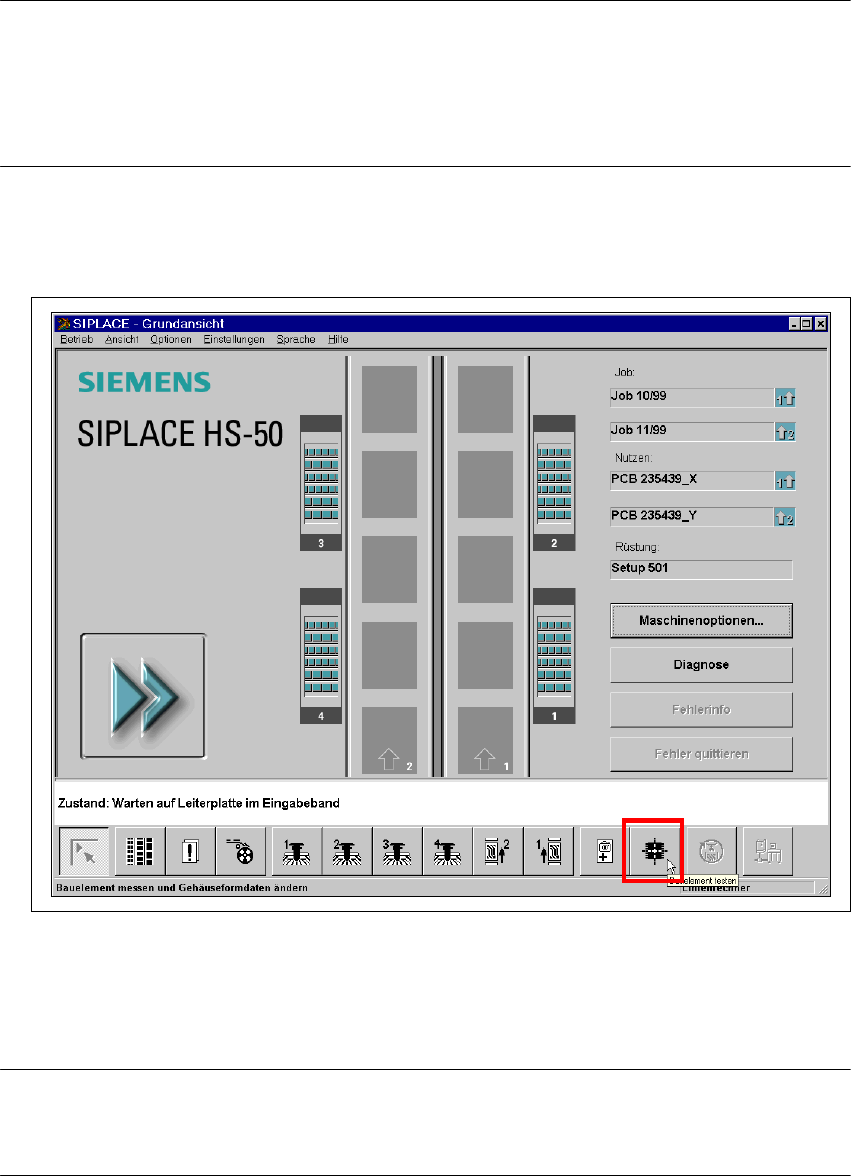Start placement with the double-arrow button
The height and width of the screenshot is (1176, 851).
pyautogui.click(x=143, y=696)
